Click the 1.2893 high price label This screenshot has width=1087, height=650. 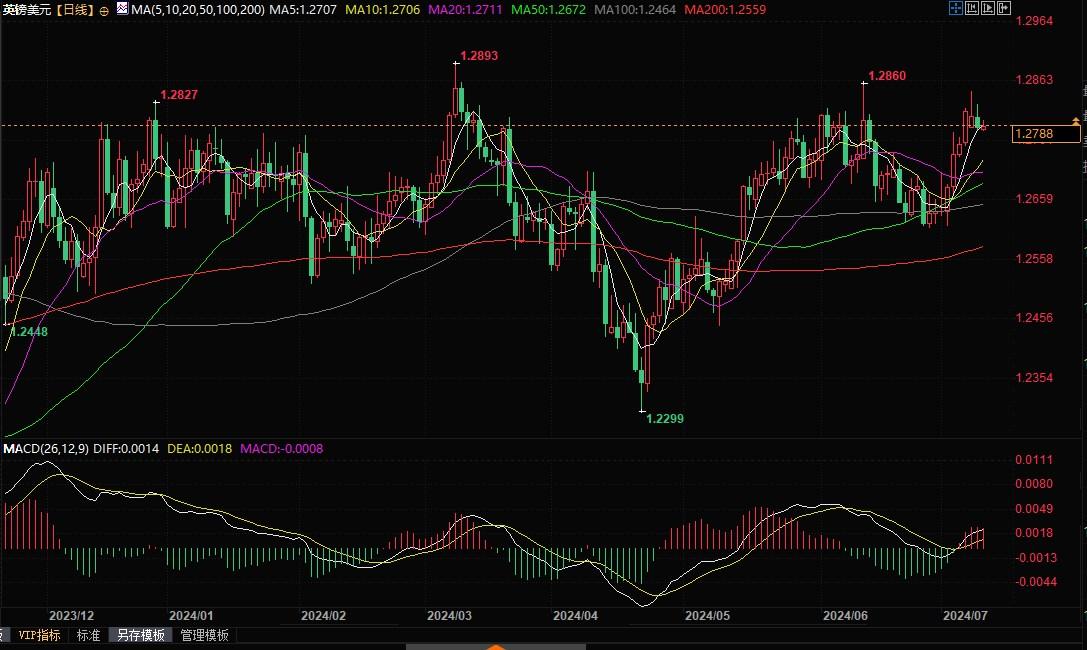479,55
